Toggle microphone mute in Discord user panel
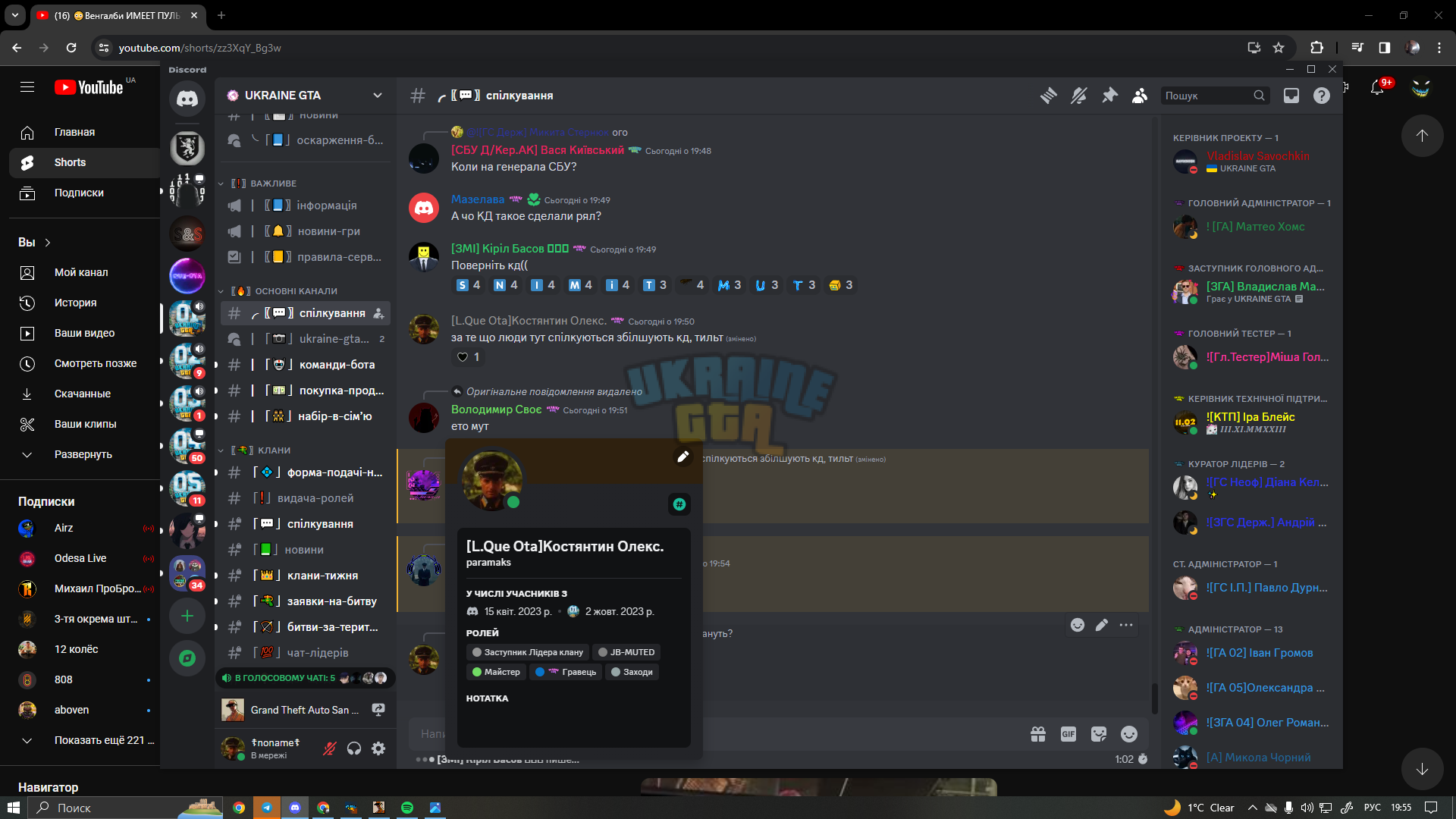Viewport: 1456px width, 819px height. (330, 748)
